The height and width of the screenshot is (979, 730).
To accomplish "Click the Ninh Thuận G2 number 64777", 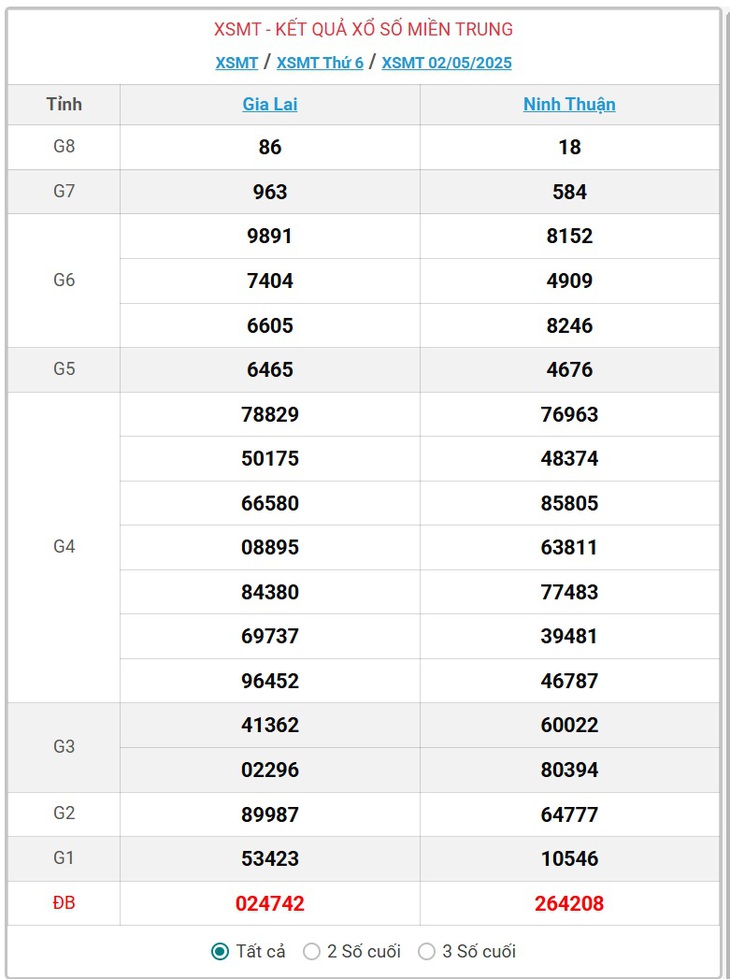I will (x=570, y=814).
